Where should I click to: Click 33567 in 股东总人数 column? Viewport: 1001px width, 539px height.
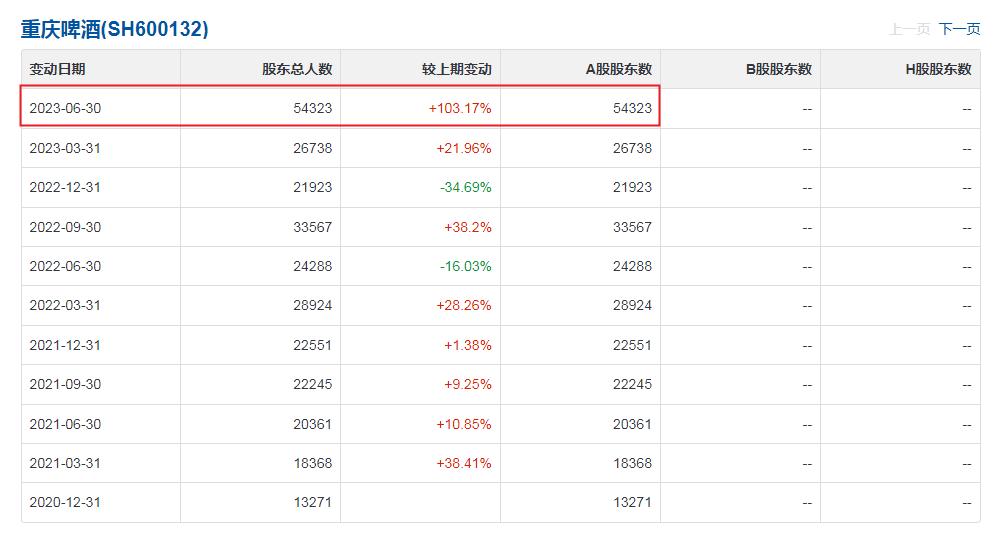click(x=313, y=227)
